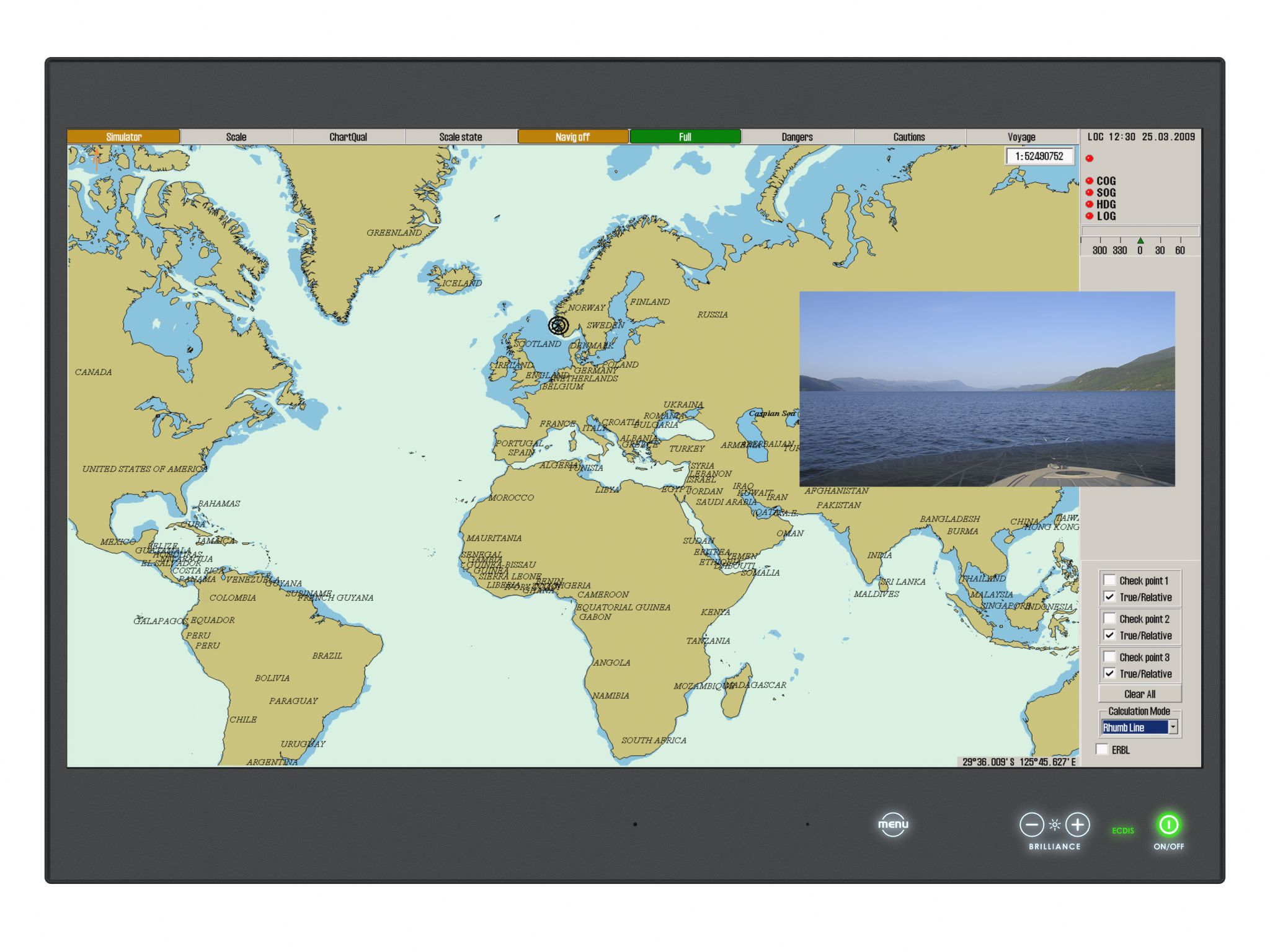The image size is (1270, 952).
Task: Click the FINLAND label on the chart
Action: pyautogui.click(x=650, y=302)
